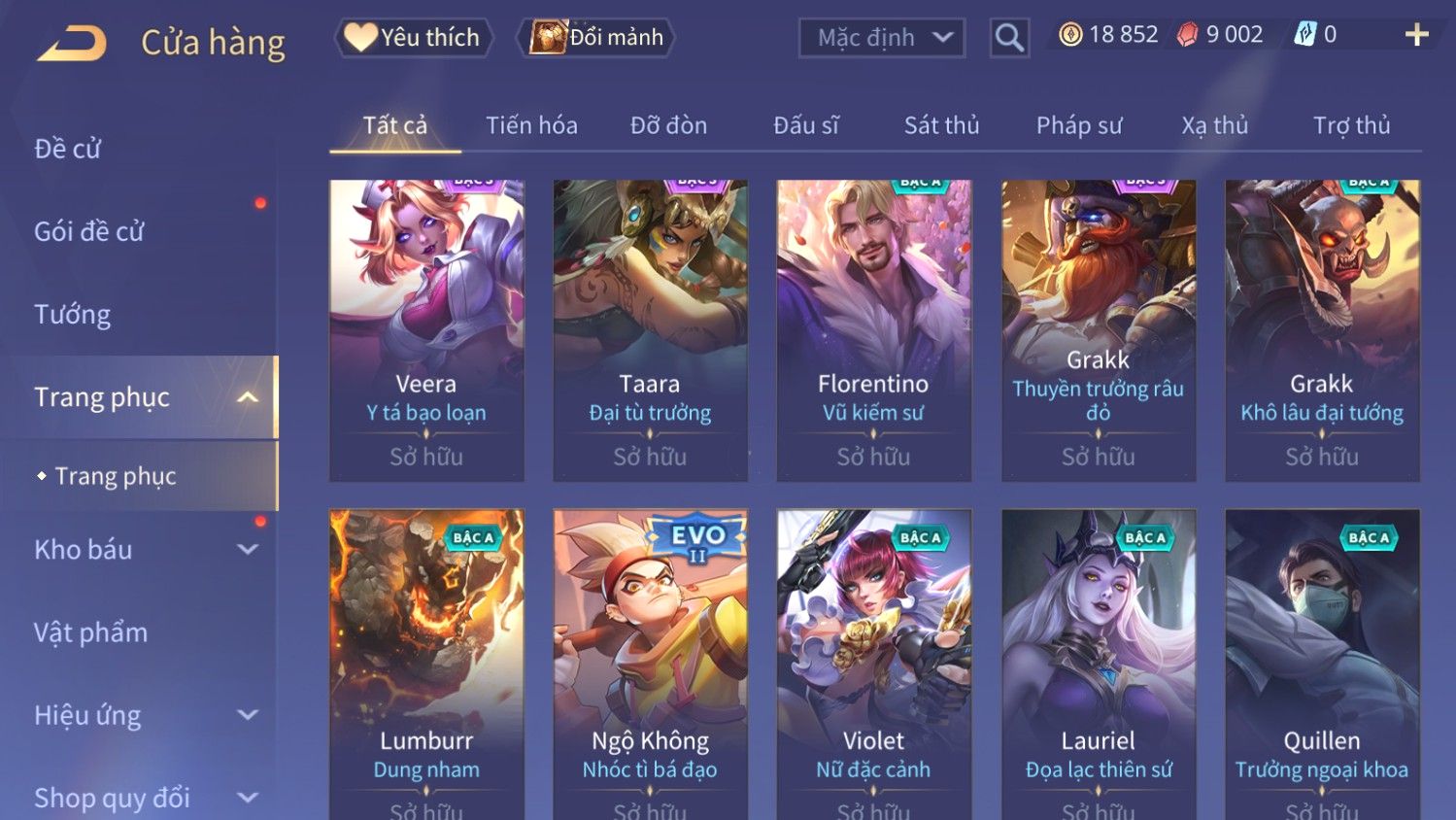
Task: Switch to the Tiến hóa tab
Action: pos(531,125)
